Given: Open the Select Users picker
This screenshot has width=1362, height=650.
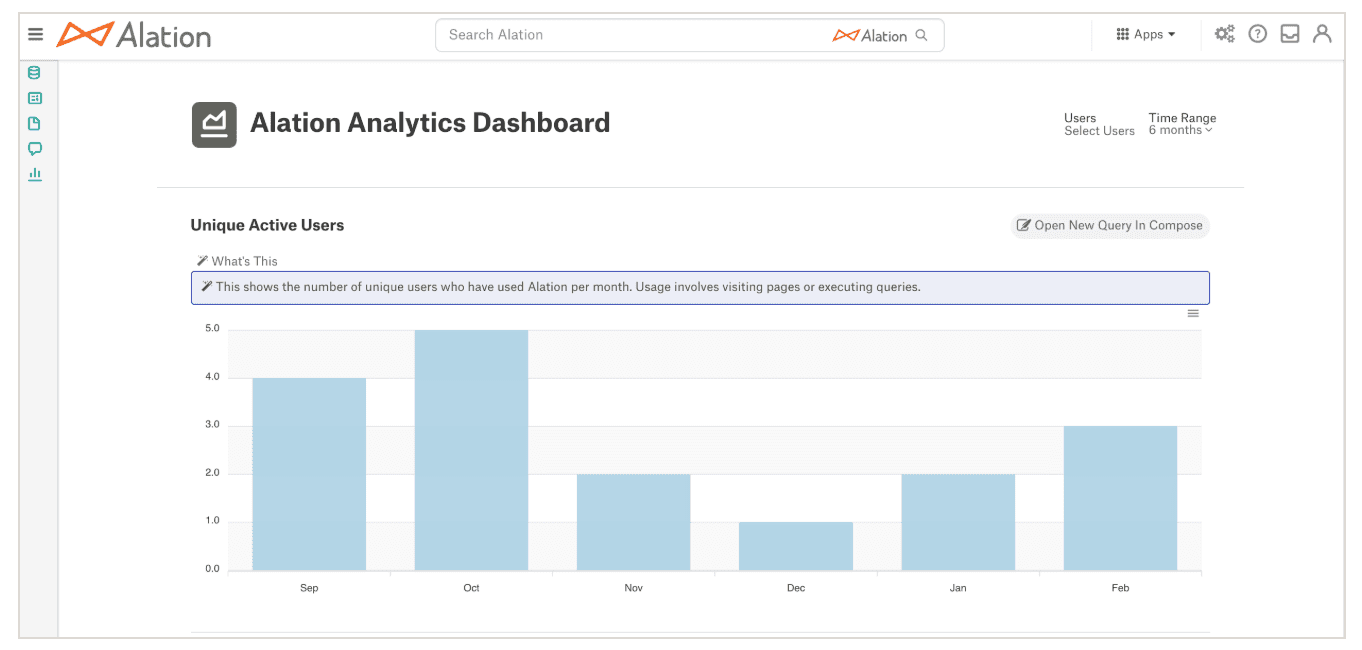Looking at the screenshot, I should (x=1099, y=130).
